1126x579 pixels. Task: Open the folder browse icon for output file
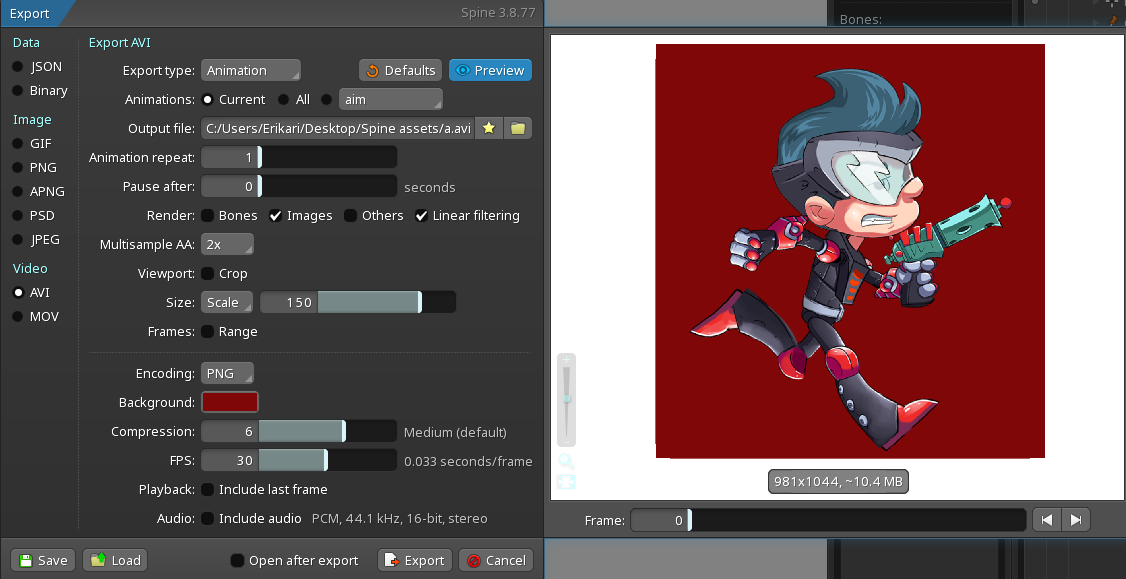pos(518,129)
